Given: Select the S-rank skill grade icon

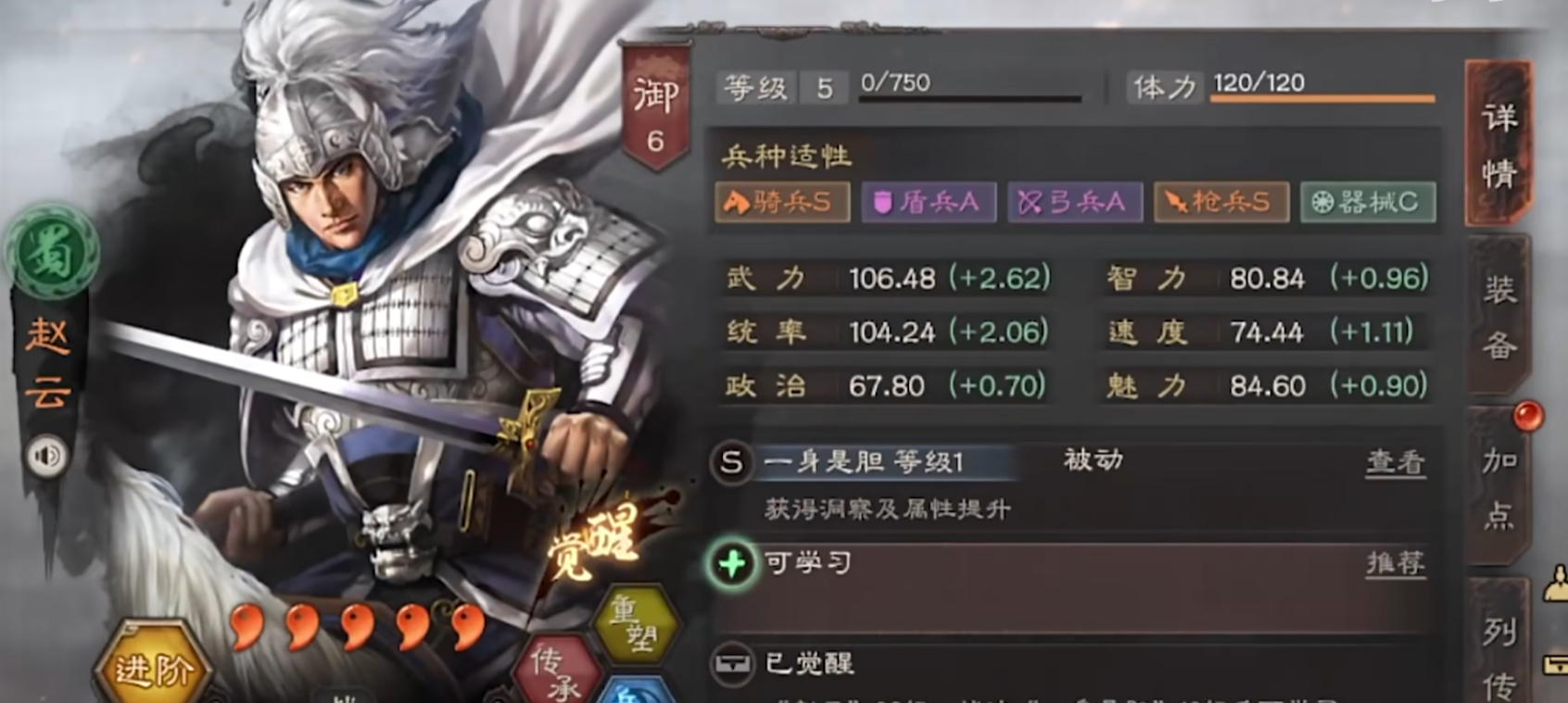Looking at the screenshot, I should [x=731, y=462].
